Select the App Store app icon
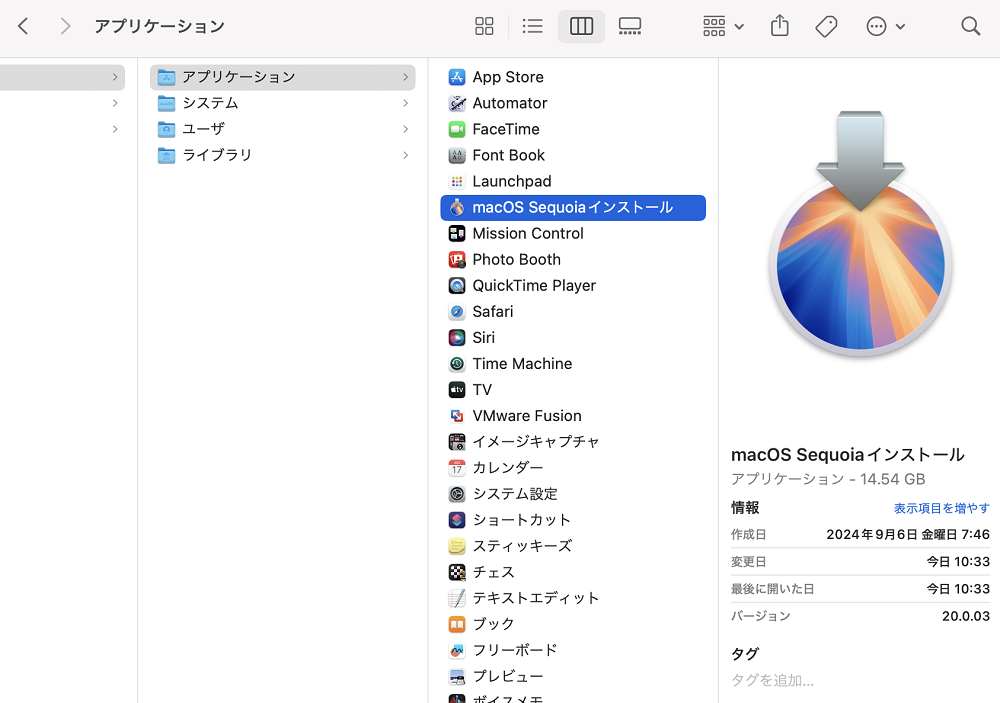This screenshot has height=703, width=1000. 457,77
